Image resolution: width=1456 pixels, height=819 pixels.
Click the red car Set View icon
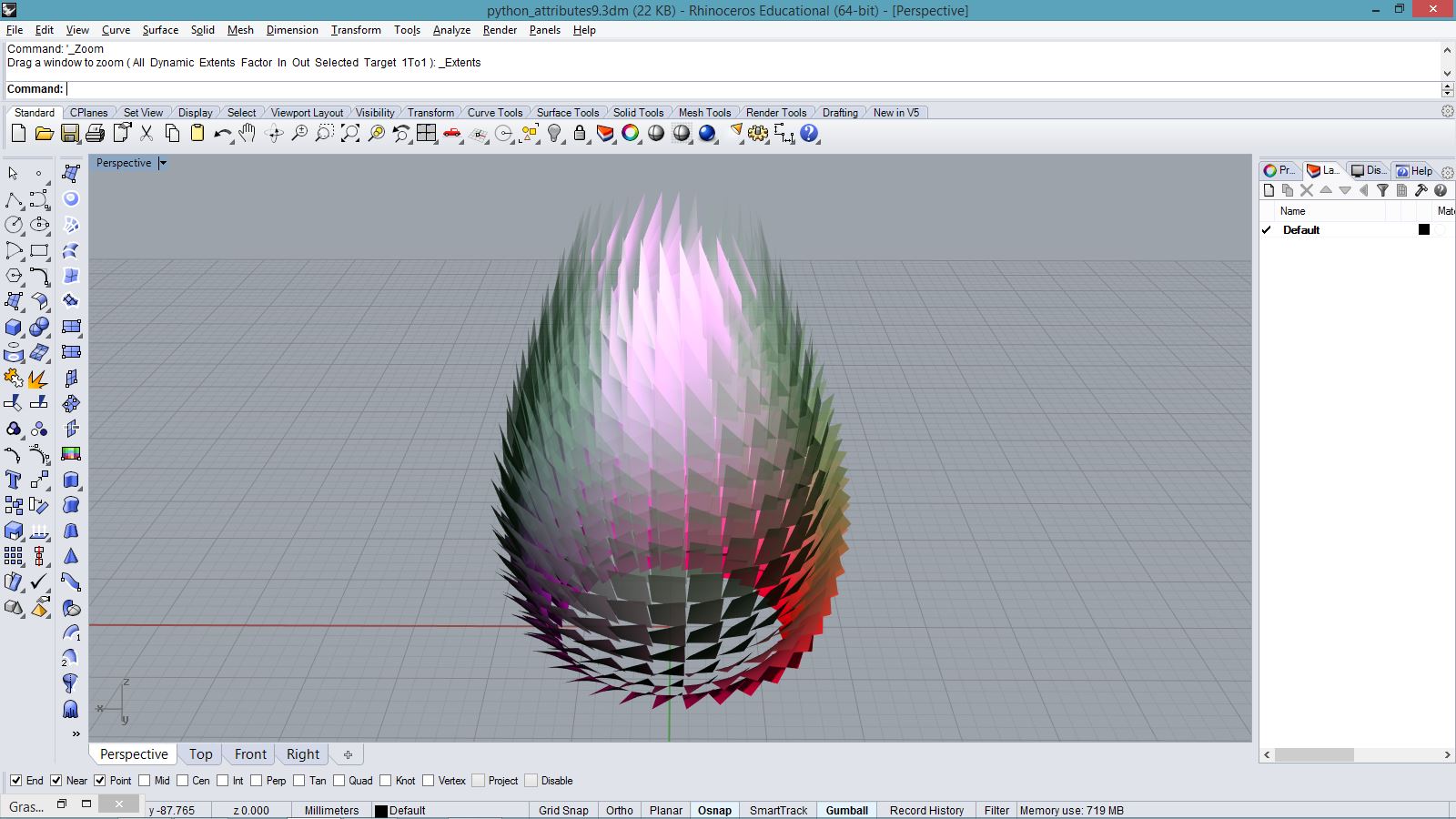452,134
